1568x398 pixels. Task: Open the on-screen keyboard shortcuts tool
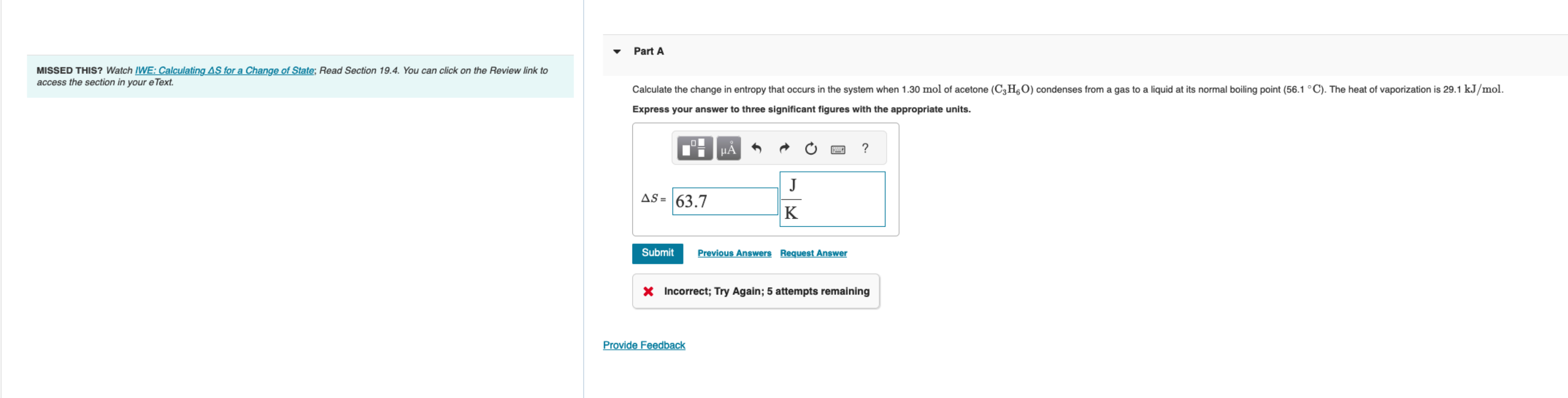tap(838, 148)
